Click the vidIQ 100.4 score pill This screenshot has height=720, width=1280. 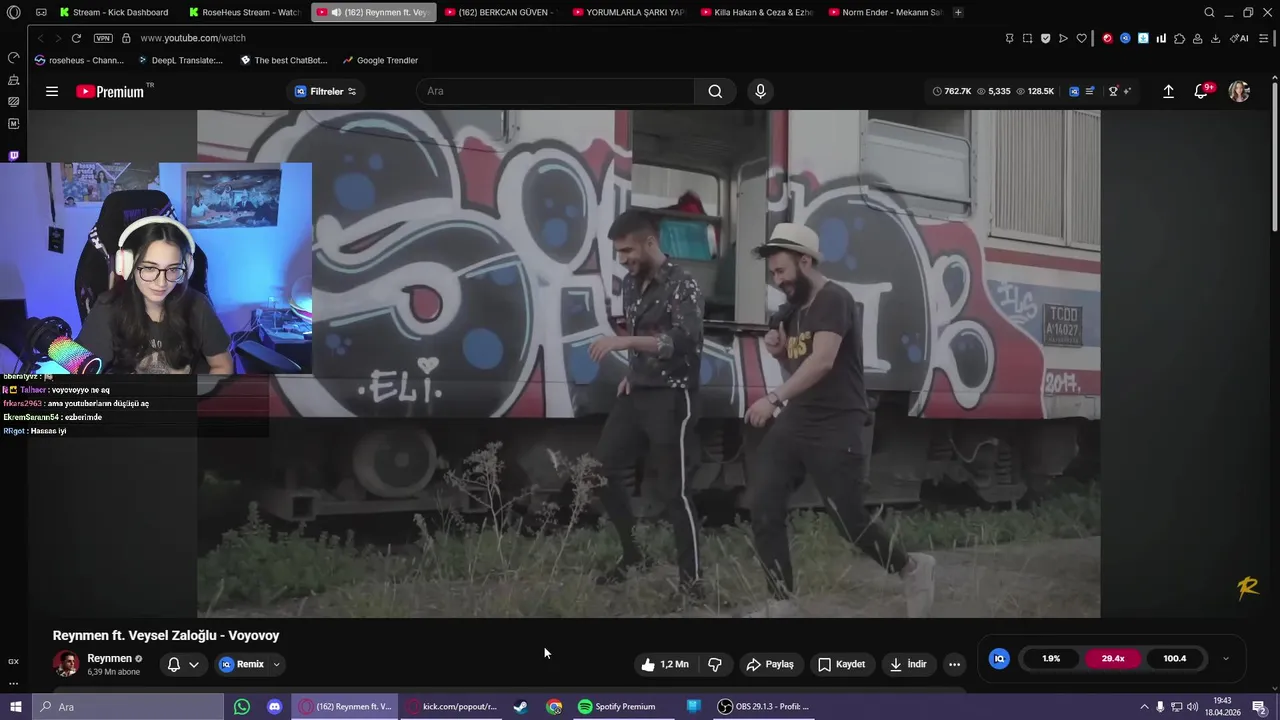point(1174,658)
